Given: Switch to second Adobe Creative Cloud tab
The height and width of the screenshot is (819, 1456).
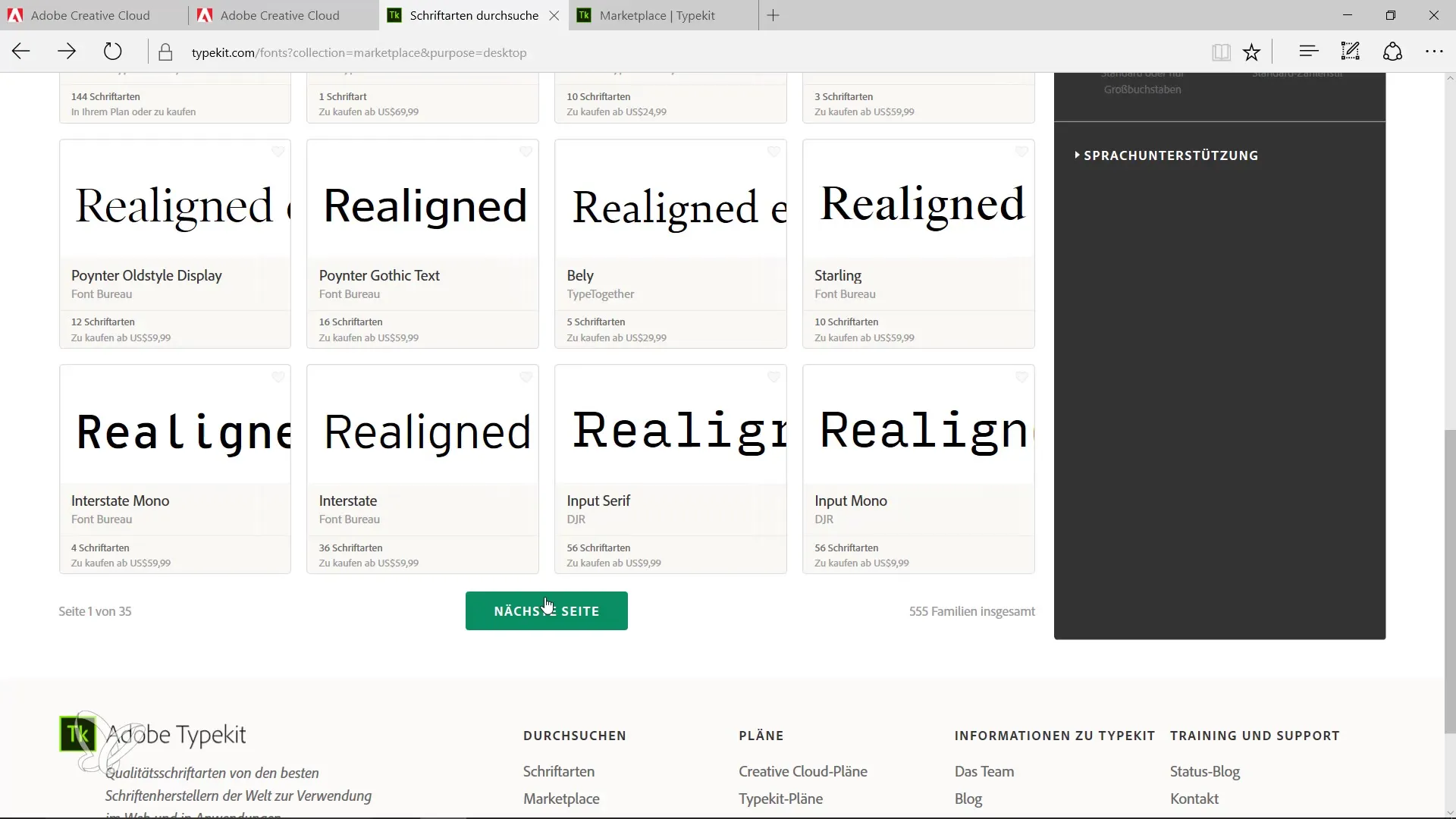Looking at the screenshot, I should [280, 15].
